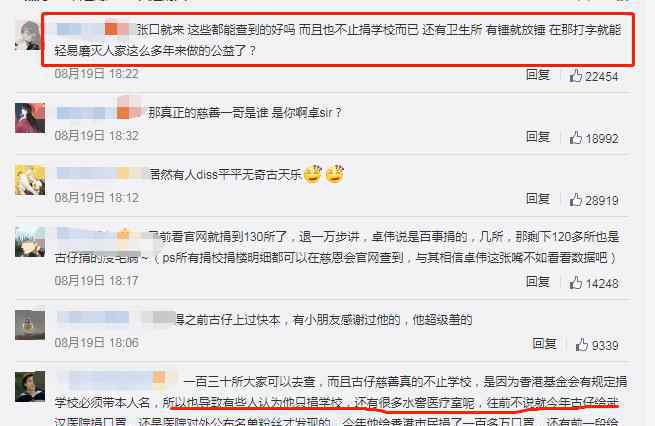Click second laughing emoji in diss comment
655x426 pixels.
tap(335, 174)
